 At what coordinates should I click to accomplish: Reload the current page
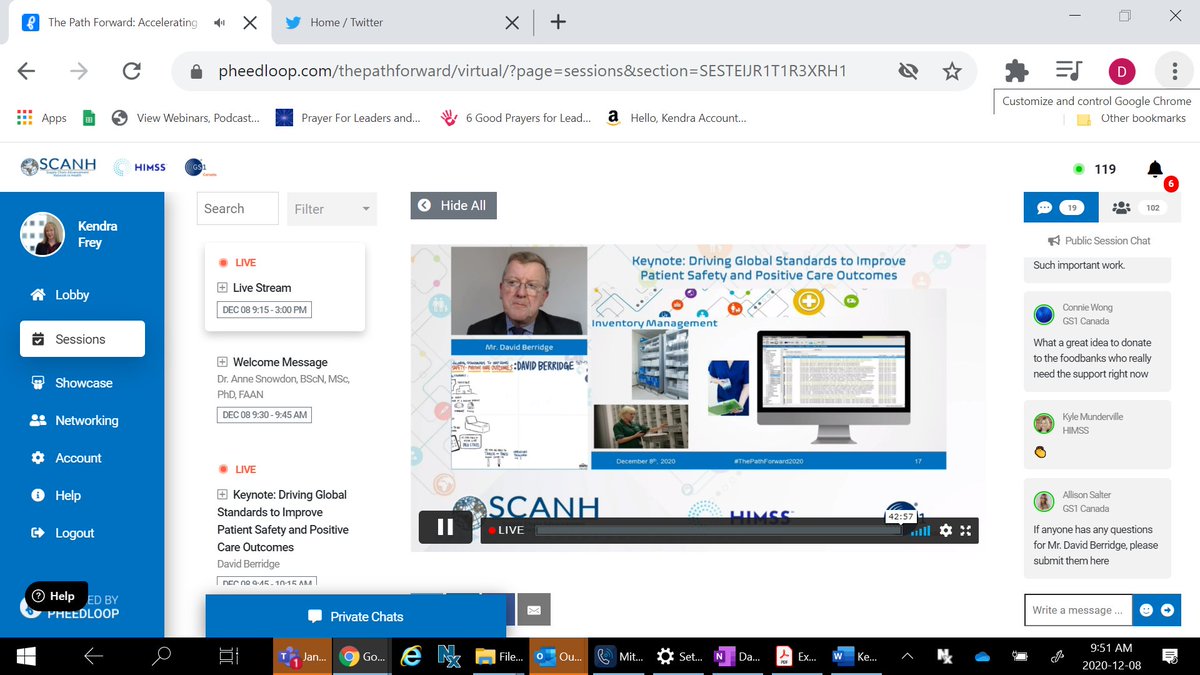click(x=131, y=71)
